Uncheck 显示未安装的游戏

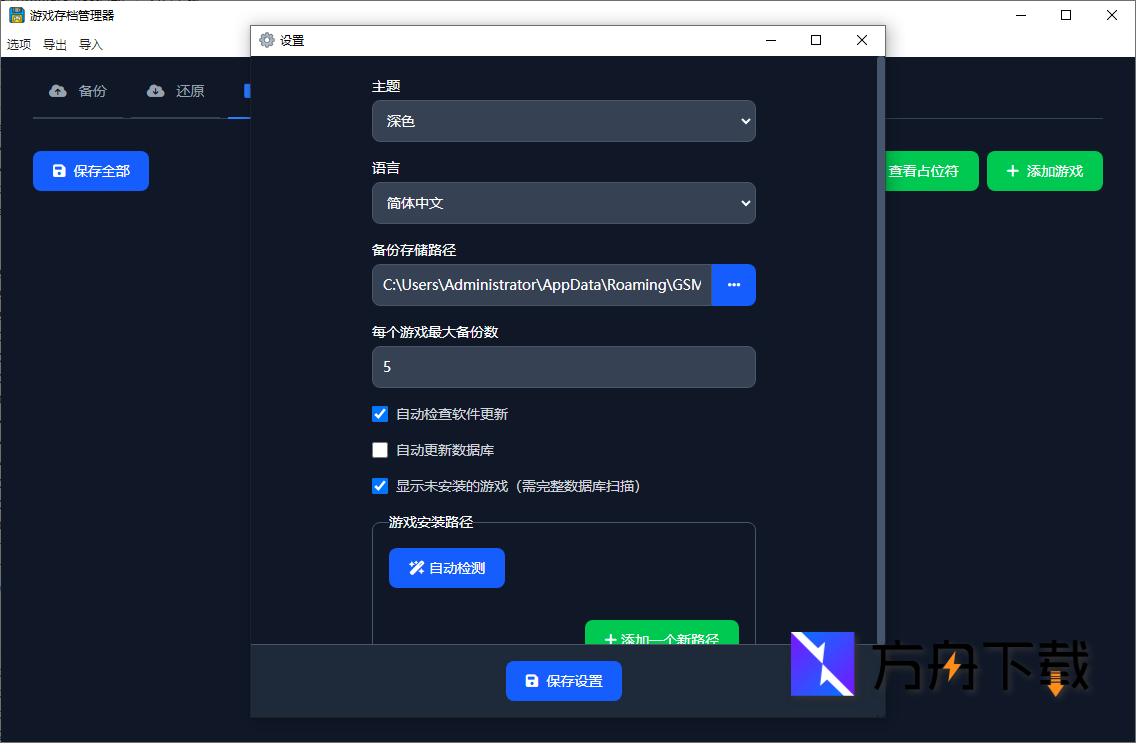click(380, 485)
